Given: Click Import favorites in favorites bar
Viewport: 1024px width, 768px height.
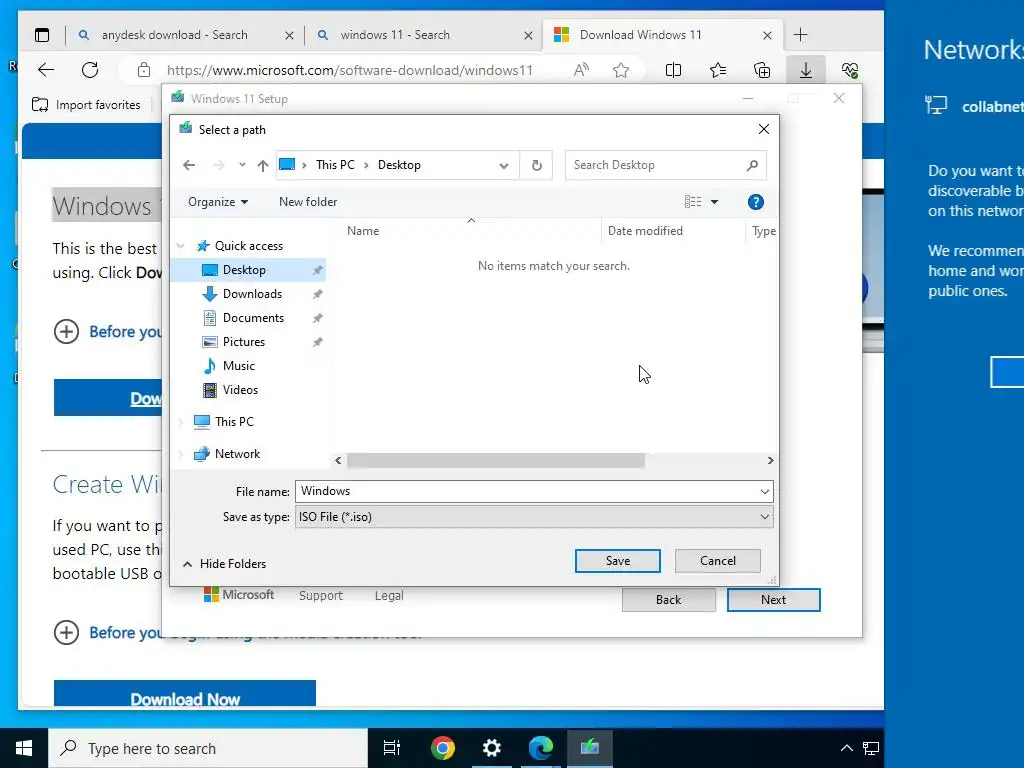Looking at the screenshot, I should (86, 104).
